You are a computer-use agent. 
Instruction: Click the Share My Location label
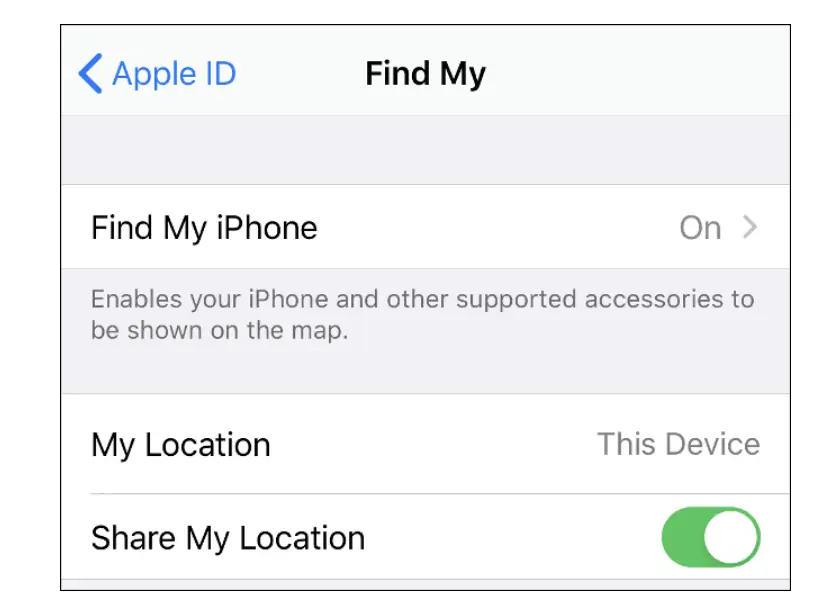click(228, 538)
